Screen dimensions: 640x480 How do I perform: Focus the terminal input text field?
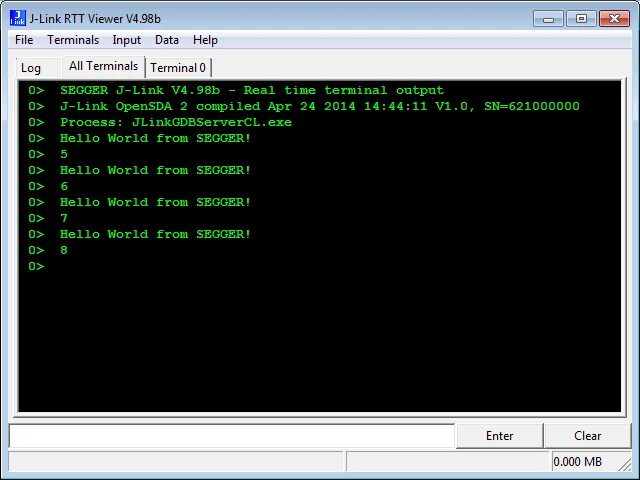pos(232,436)
